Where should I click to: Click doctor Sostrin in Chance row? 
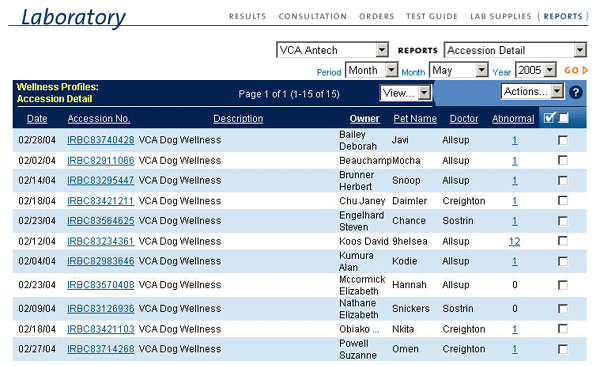point(458,221)
